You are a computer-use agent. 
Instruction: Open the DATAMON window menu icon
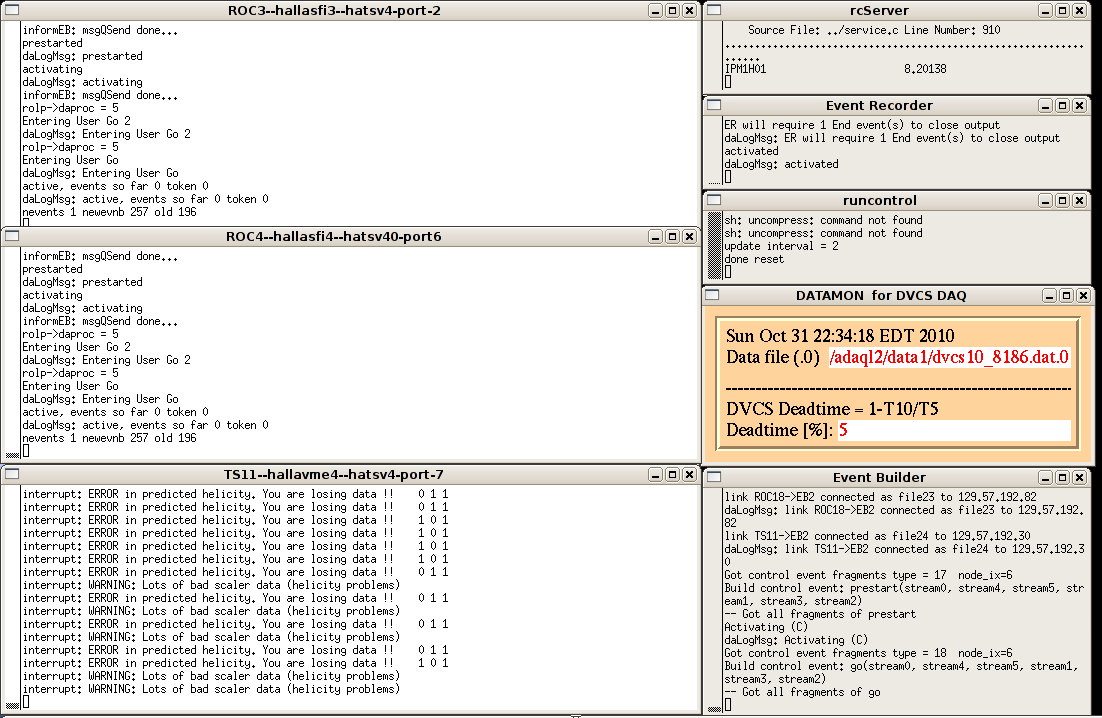tap(713, 294)
